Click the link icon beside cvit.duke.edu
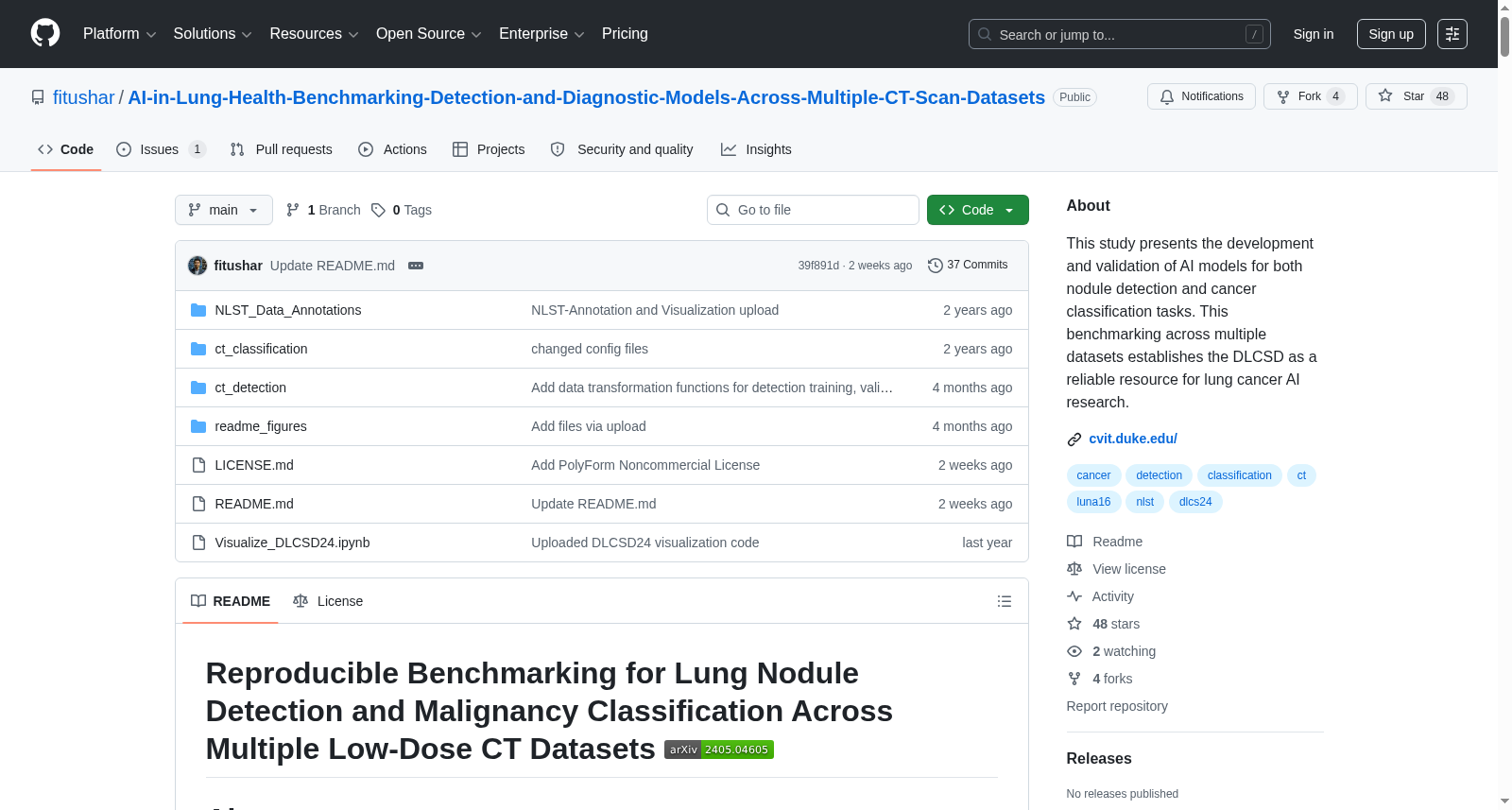The width and height of the screenshot is (1512, 810). click(1074, 439)
